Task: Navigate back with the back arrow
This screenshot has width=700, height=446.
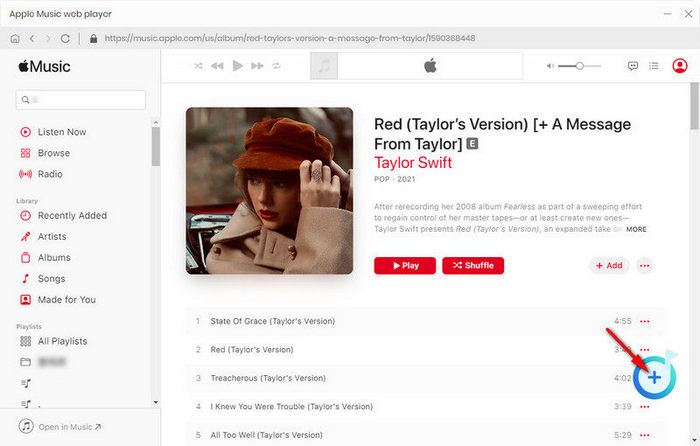Action: tap(32, 39)
